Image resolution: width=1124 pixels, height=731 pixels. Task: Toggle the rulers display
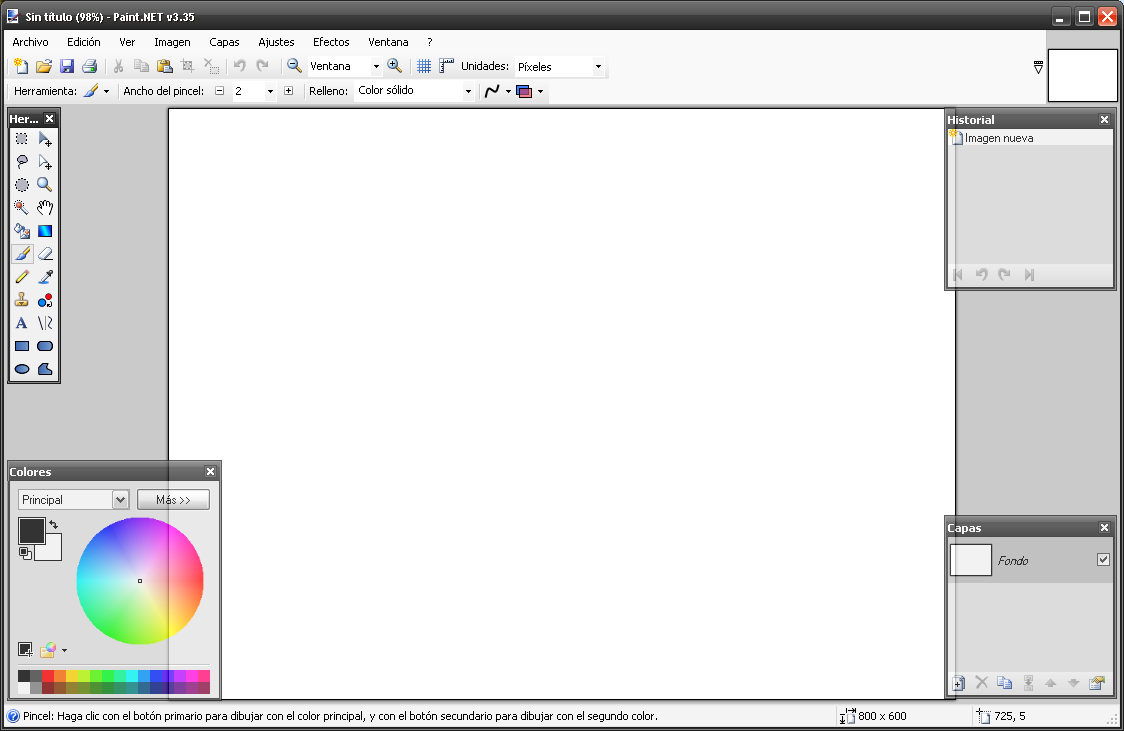click(447, 66)
